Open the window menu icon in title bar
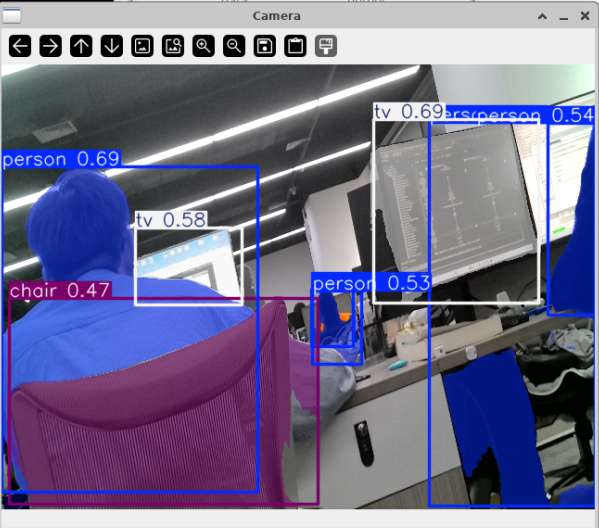The image size is (599, 528). 11,16
